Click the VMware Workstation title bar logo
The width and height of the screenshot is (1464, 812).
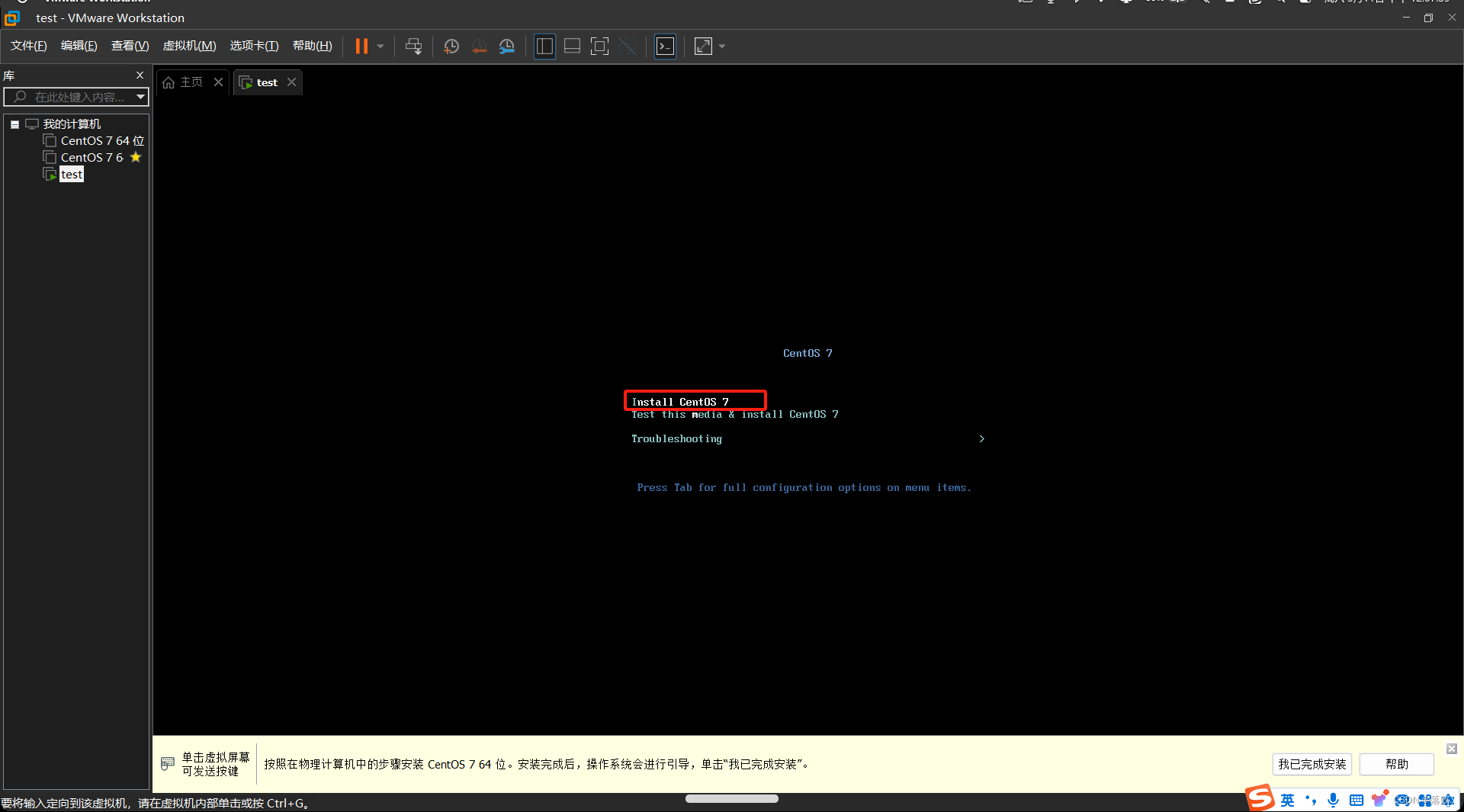[12, 18]
